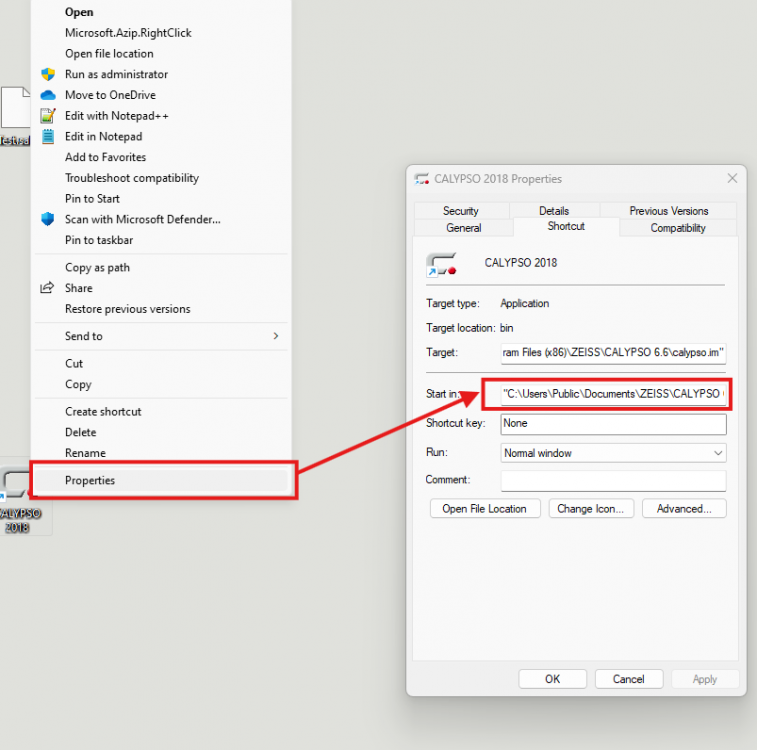Choose Open from the context menu
The width and height of the screenshot is (757, 750).
[x=79, y=12]
